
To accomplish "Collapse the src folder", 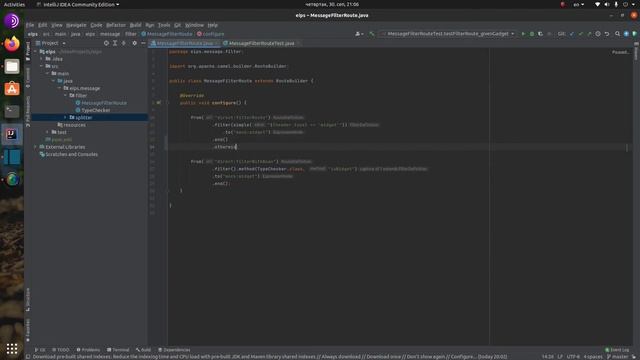I will coord(42,66).
